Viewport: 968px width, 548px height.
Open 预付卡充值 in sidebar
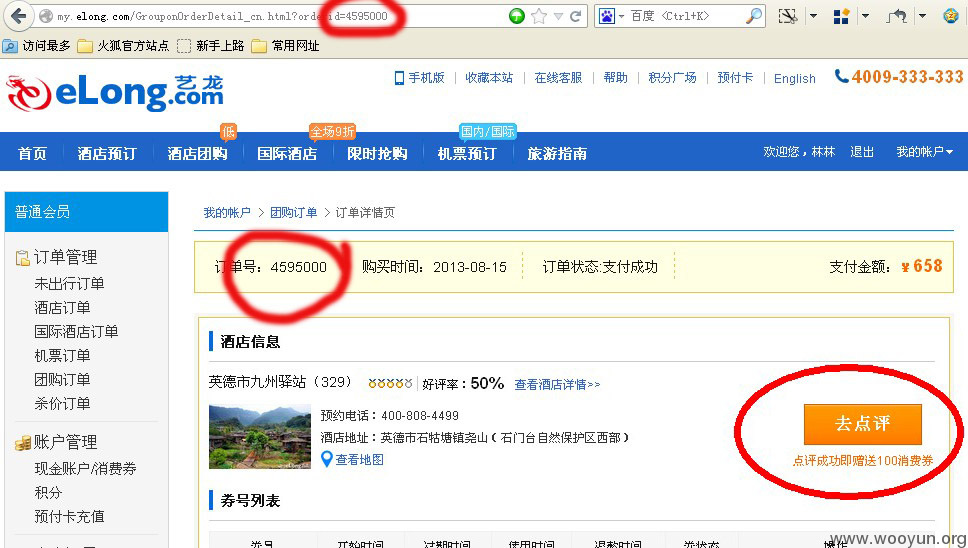[69, 517]
